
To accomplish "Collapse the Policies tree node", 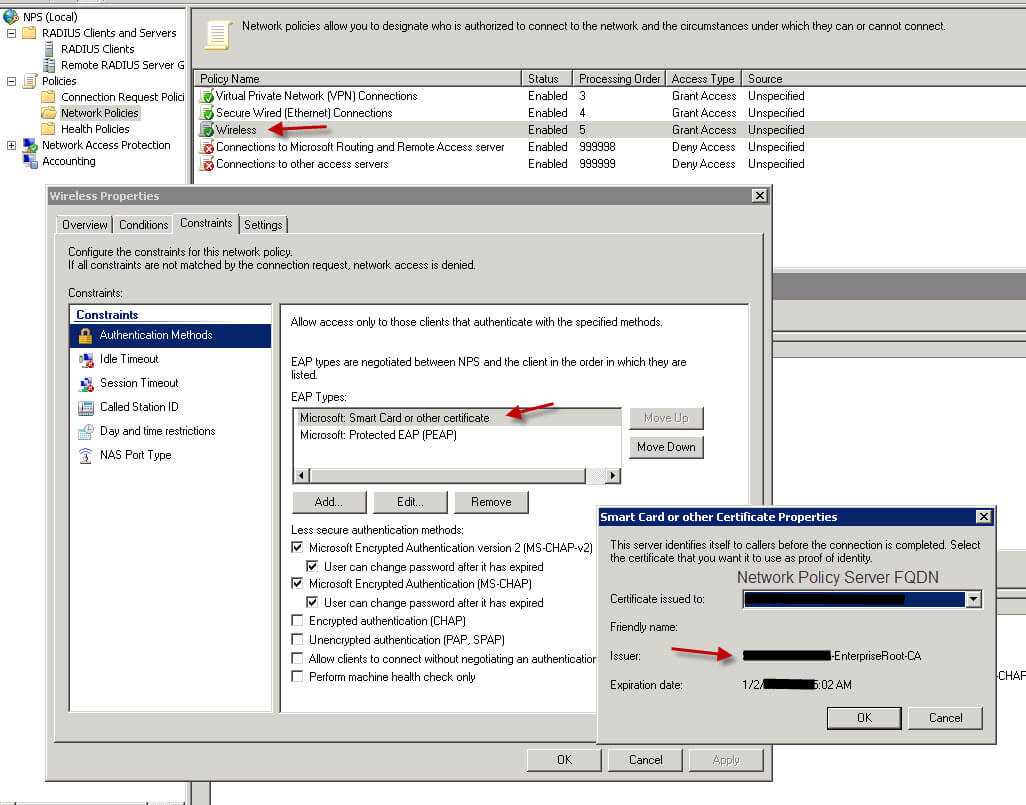I will 11,81.
